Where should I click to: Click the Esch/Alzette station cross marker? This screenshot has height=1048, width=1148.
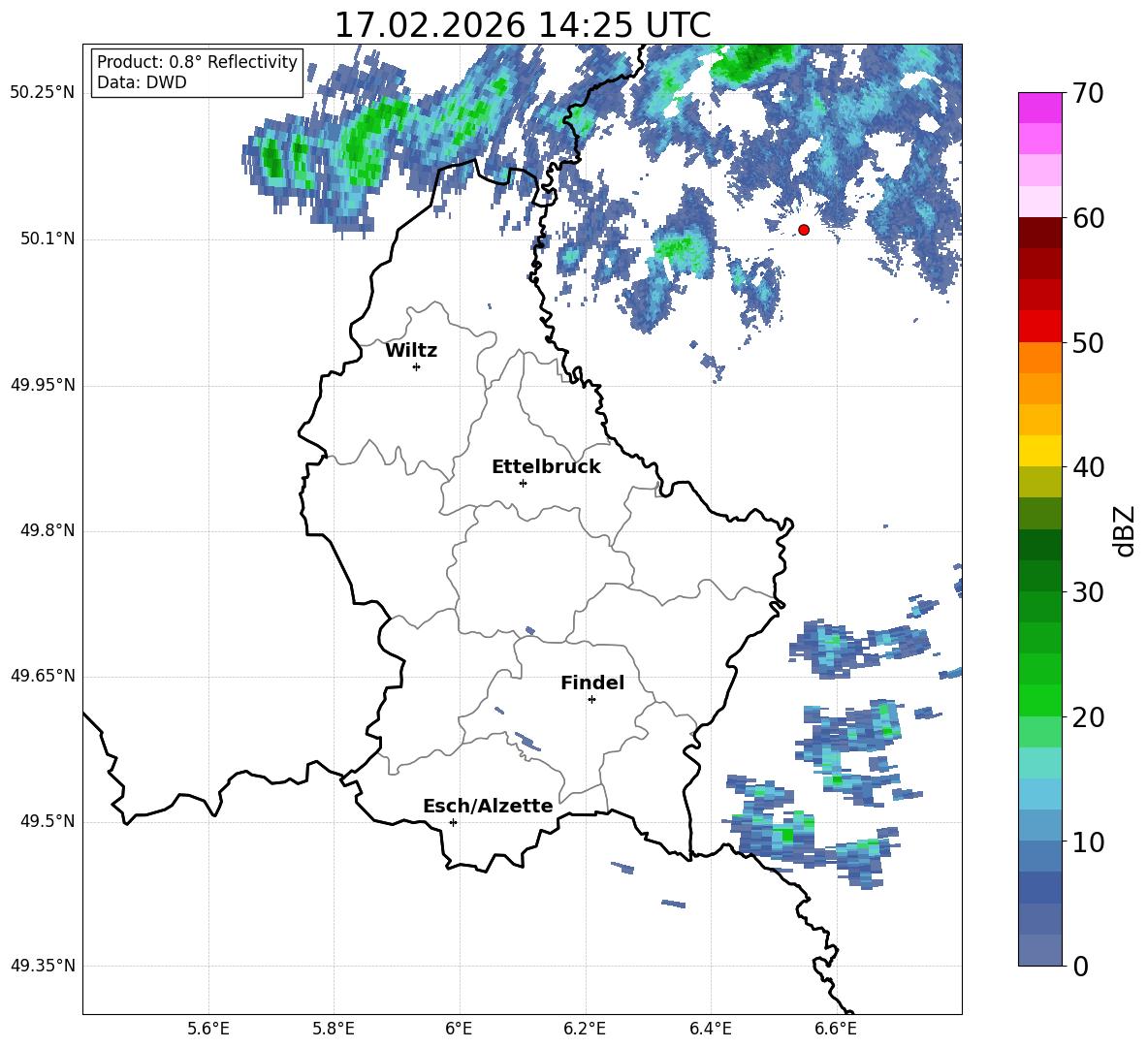point(453,822)
